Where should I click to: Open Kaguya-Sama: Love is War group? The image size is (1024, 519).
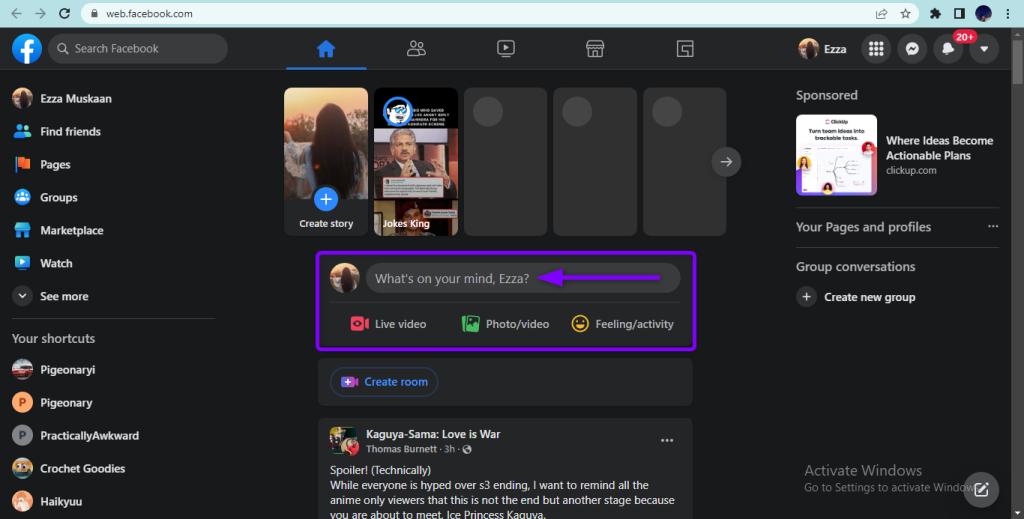coord(433,434)
